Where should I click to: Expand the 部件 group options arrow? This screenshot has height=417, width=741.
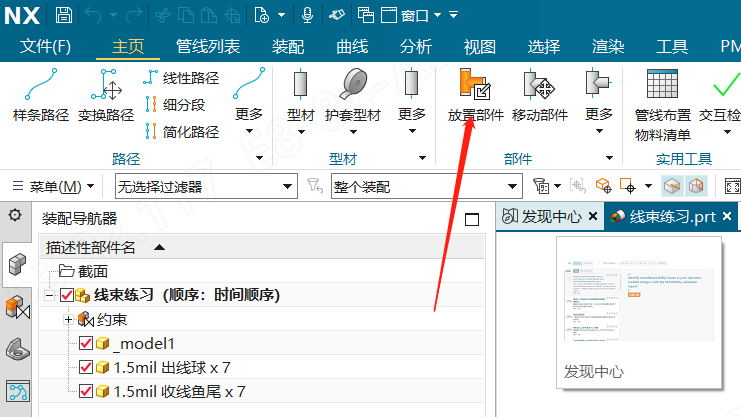coord(610,158)
